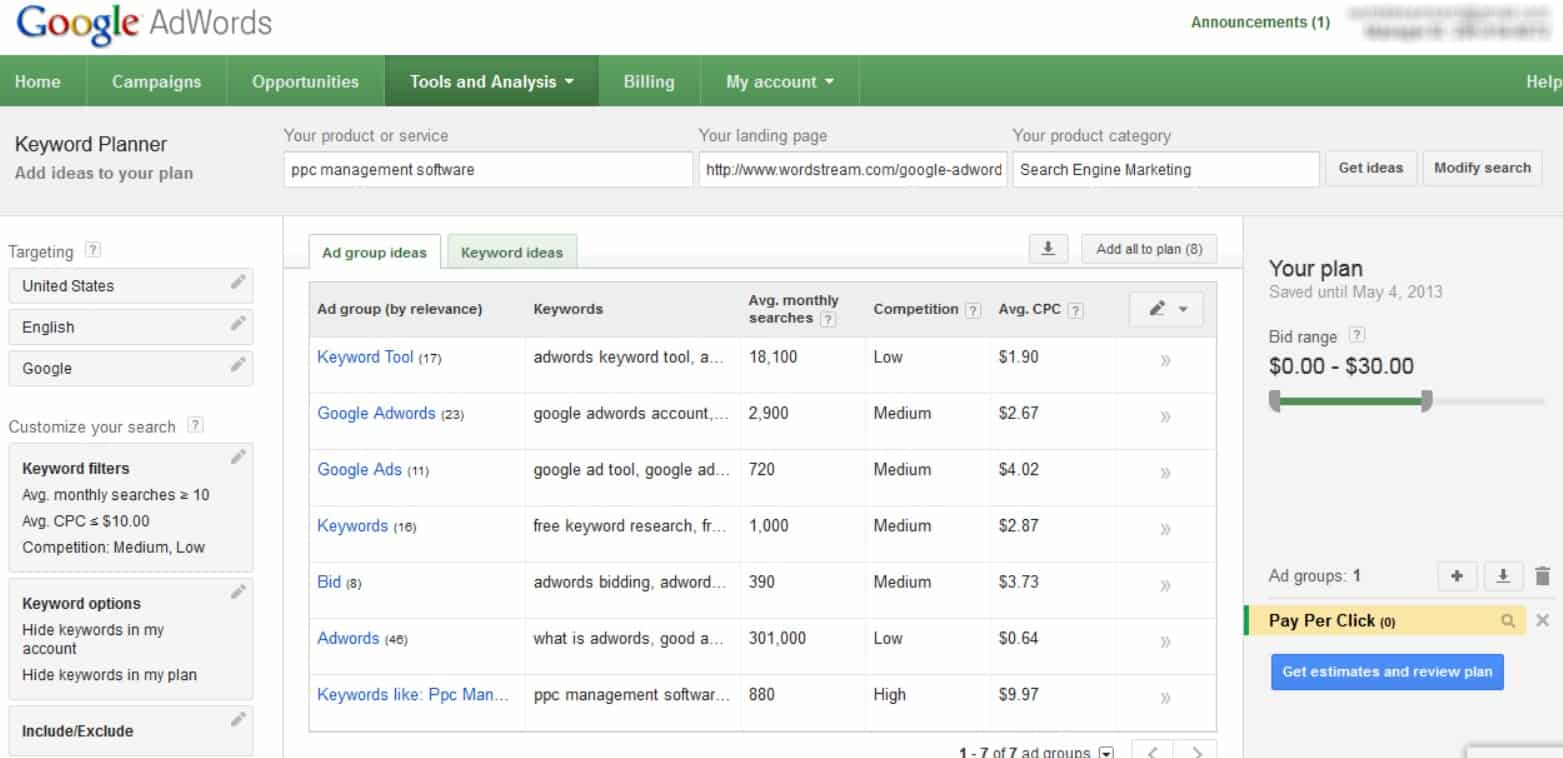Click the $9.97 Avg. CPC value

[1018, 694]
